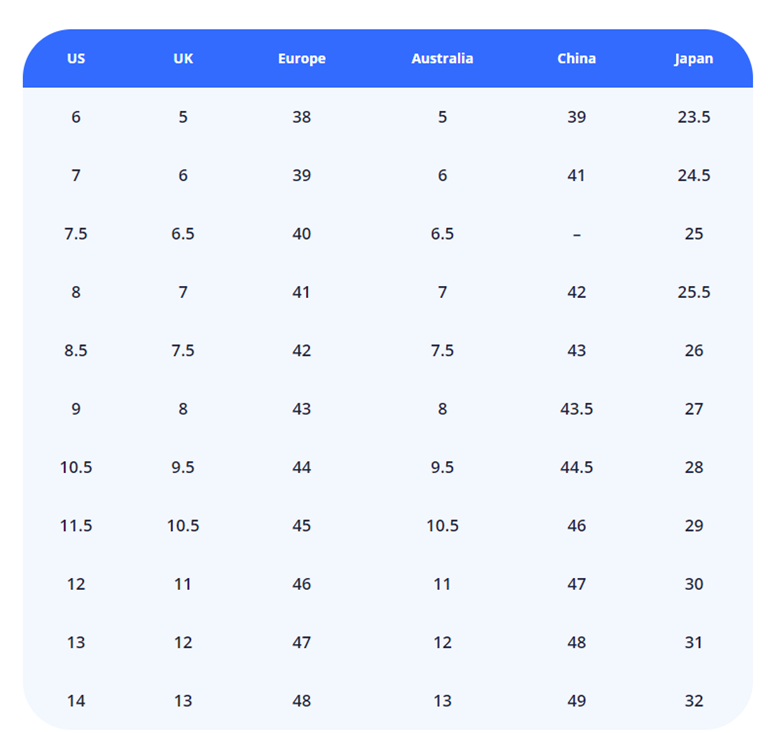Select the Japan column header
Screen dimensions: 777x733
(694, 58)
